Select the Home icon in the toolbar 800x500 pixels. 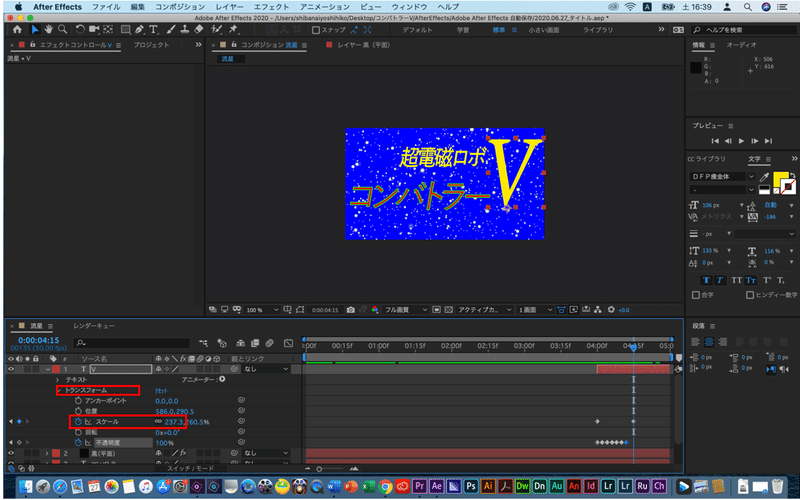coord(17,30)
